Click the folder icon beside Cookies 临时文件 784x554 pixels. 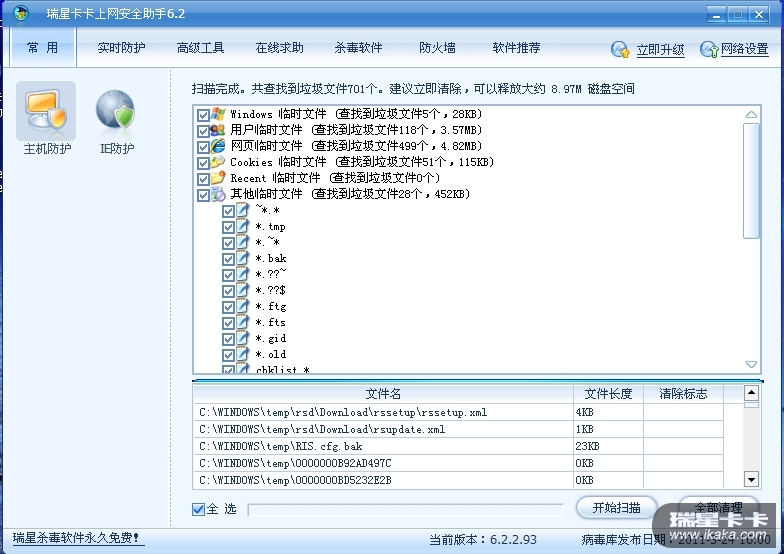click(x=218, y=162)
